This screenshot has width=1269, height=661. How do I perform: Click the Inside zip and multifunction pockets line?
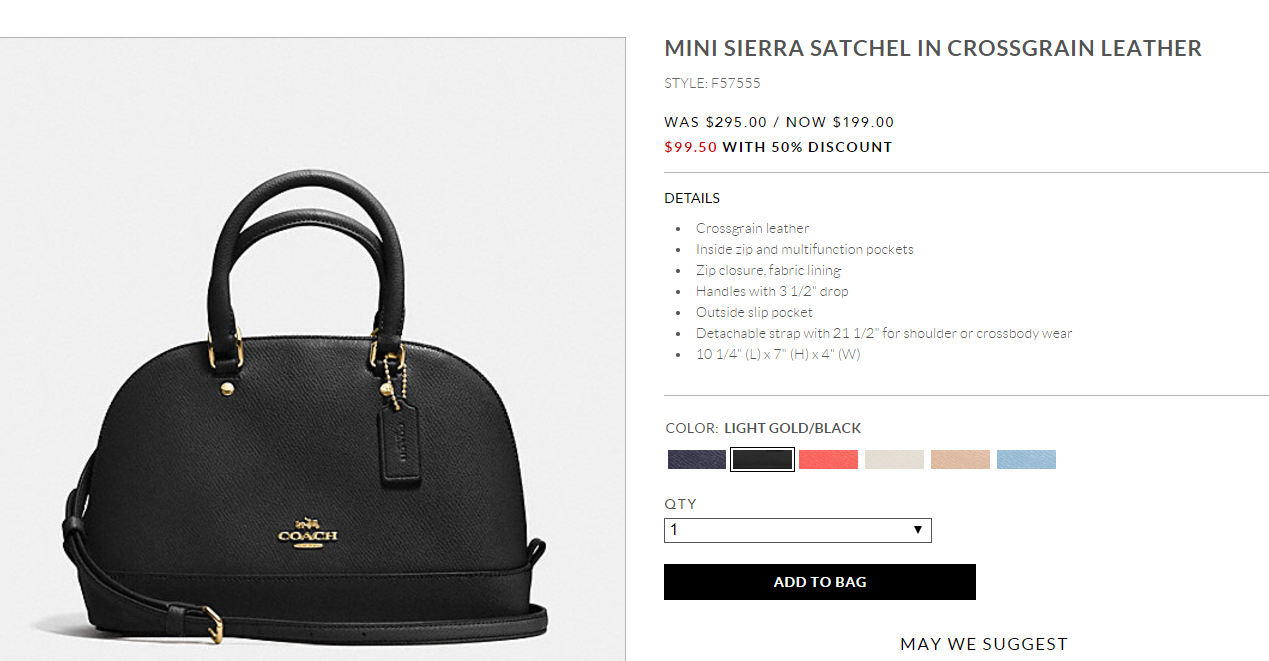[804, 249]
